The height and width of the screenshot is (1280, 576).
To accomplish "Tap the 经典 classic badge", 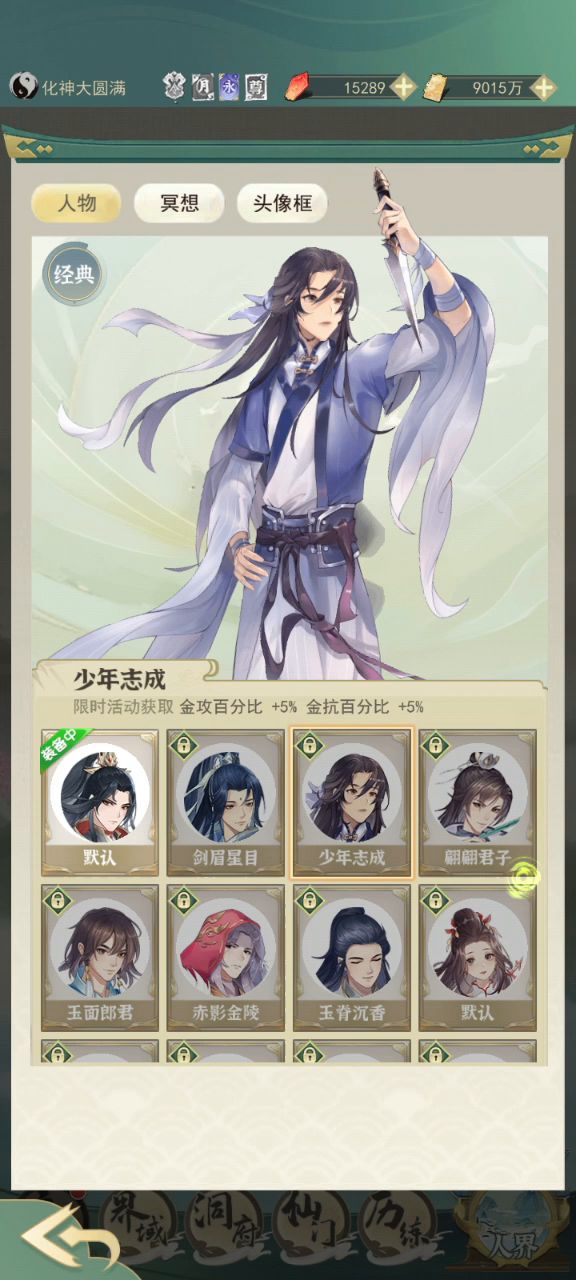I will coord(74,275).
